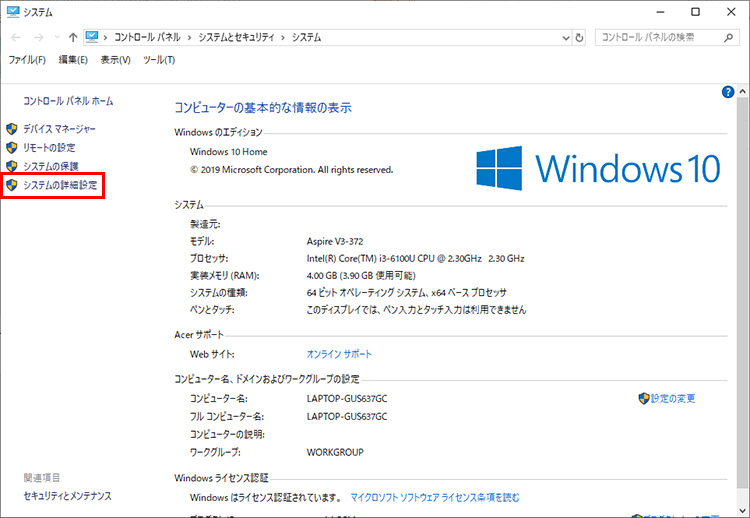Open the ファイル(F) menu

pos(27,60)
